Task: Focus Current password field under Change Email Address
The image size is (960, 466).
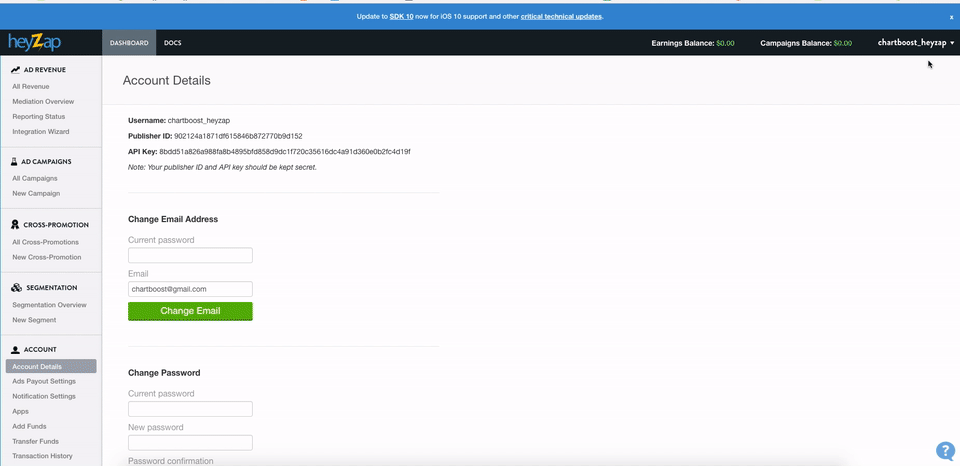Action: click(190, 255)
